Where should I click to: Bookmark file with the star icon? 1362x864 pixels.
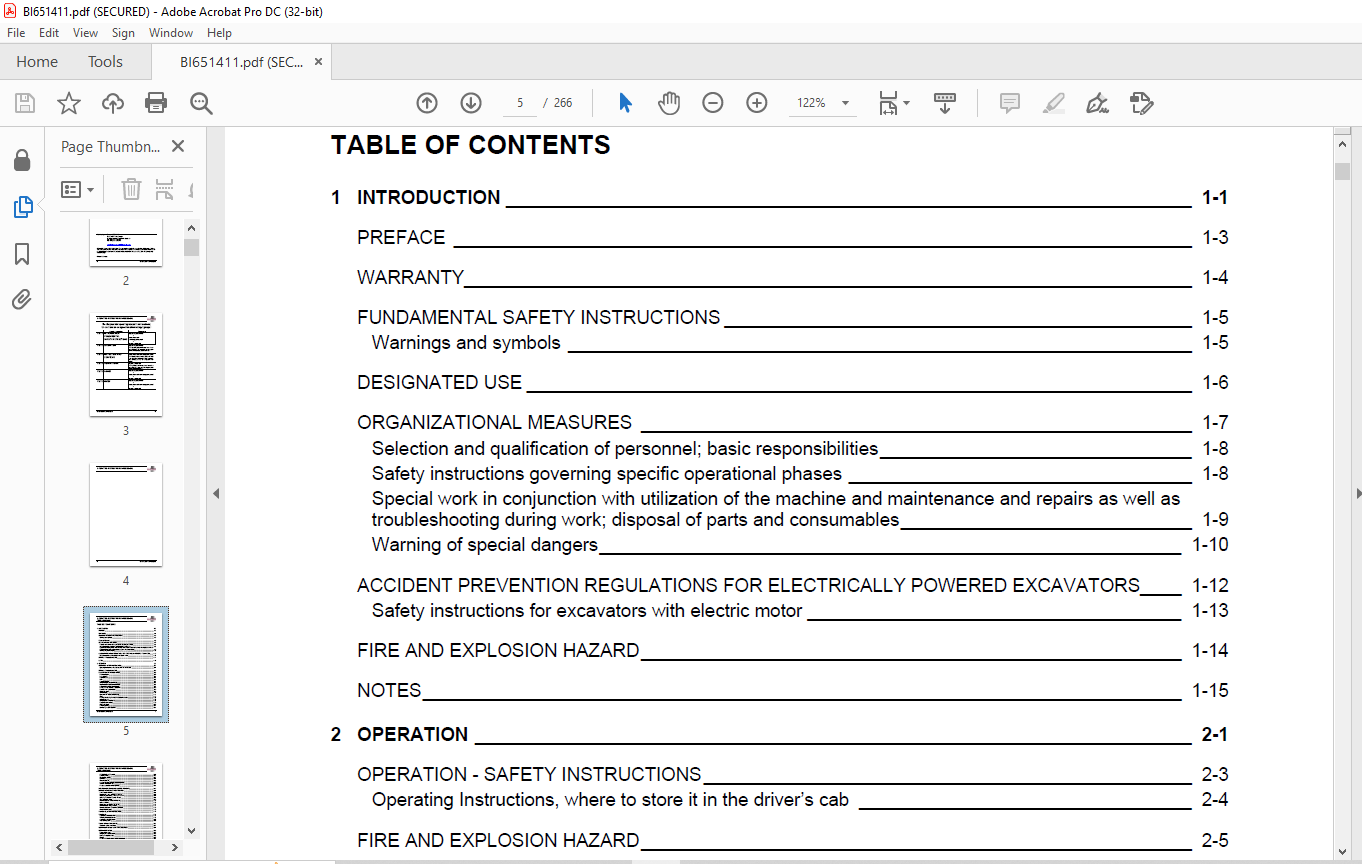point(69,103)
